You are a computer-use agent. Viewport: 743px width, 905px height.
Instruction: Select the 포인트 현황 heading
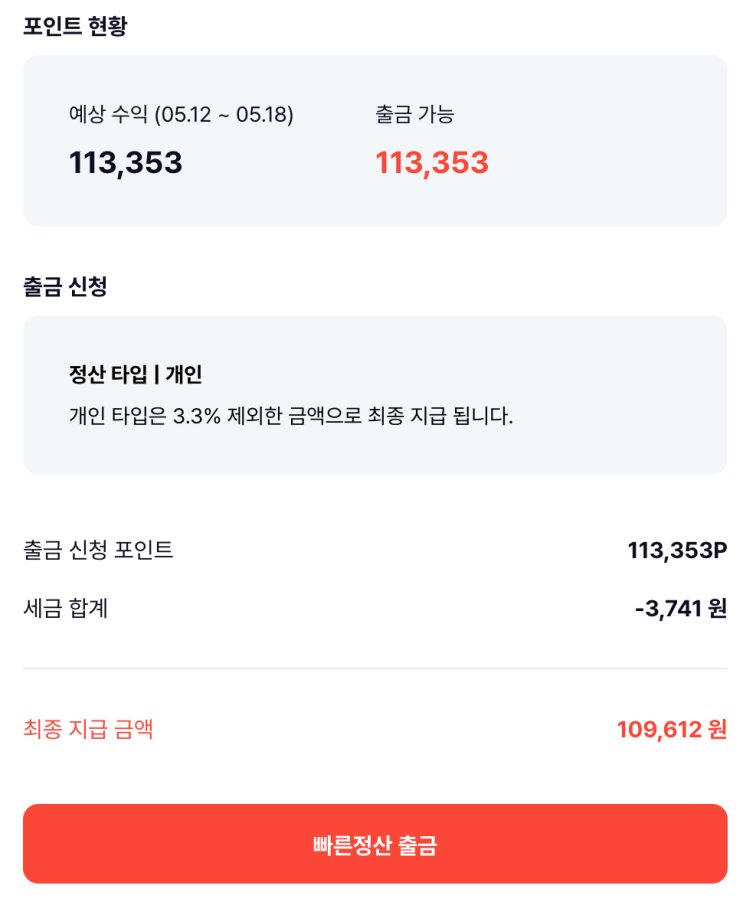tap(75, 26)
